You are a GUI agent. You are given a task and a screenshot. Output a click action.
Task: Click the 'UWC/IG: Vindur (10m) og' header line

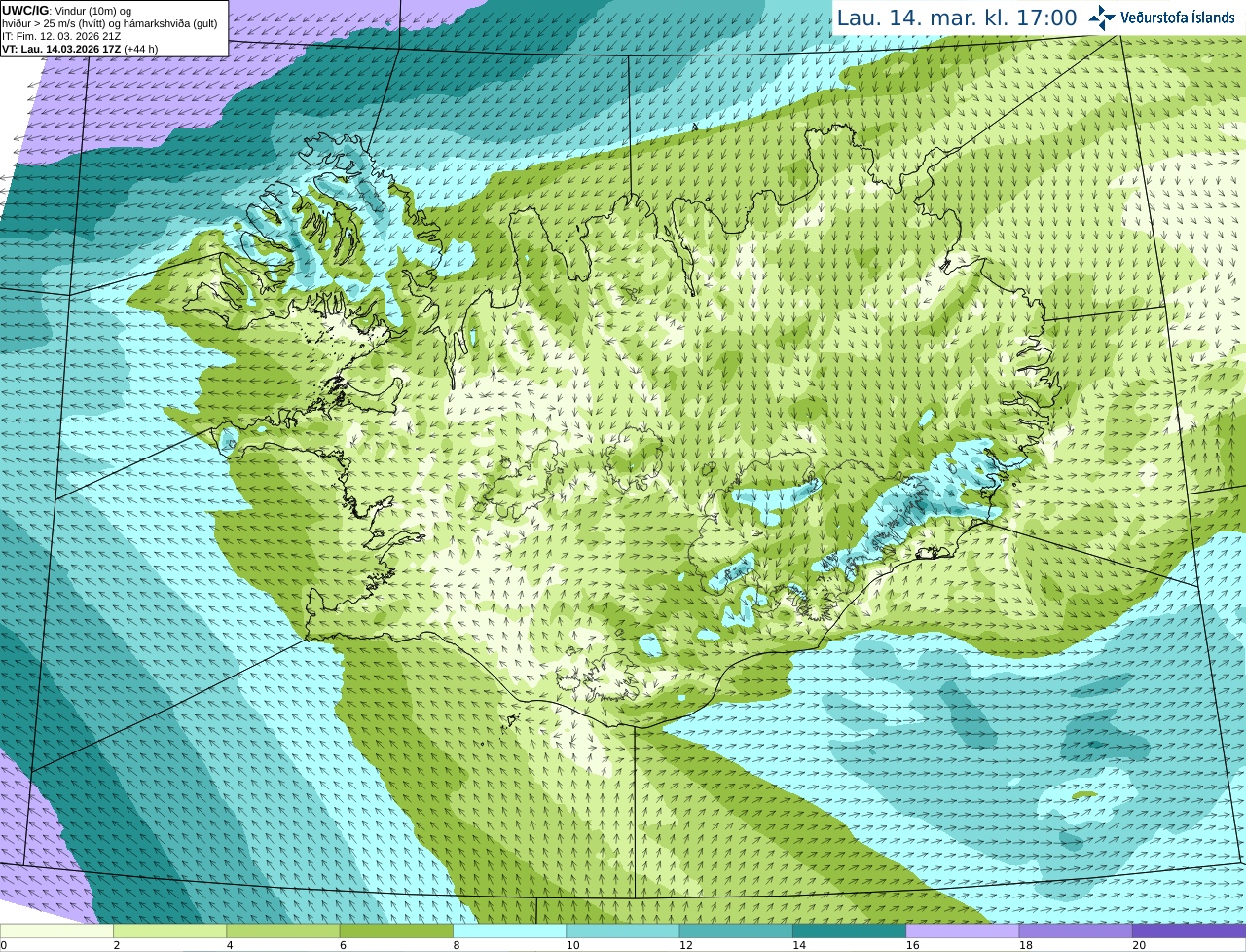pyautogui.click(x=66, y=11)
